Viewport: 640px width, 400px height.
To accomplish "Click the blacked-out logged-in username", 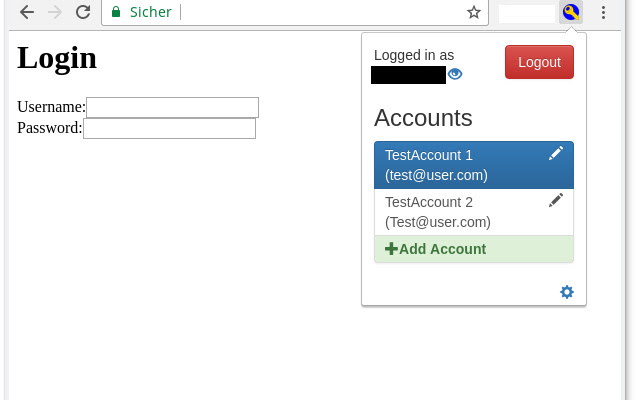I will 408,75.
